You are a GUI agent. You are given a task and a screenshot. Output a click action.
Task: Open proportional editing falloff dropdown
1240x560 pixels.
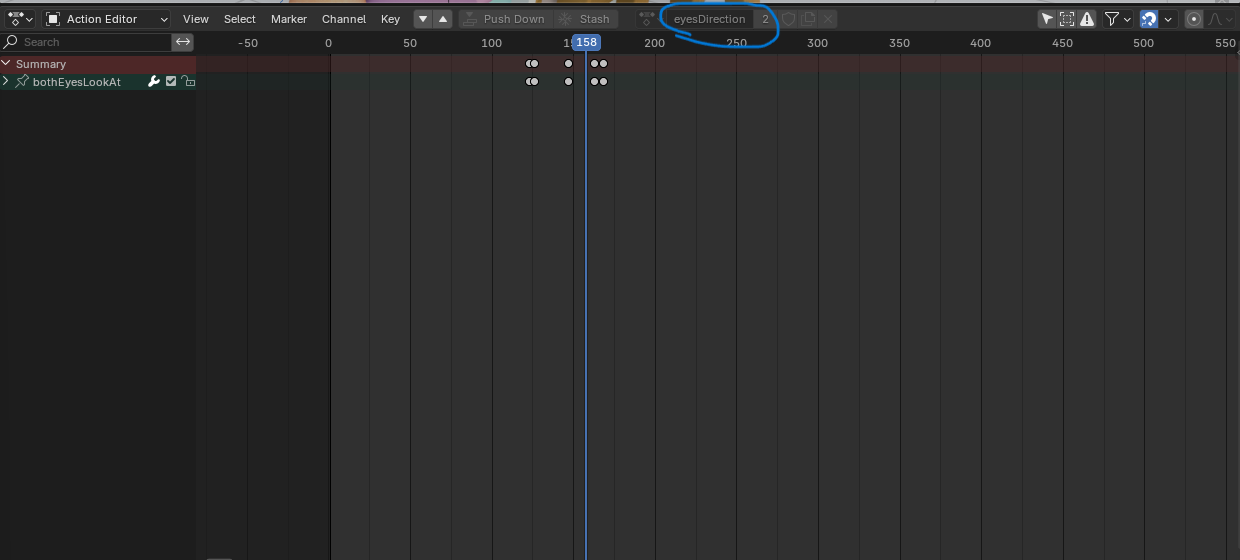tap(1219, 19)
